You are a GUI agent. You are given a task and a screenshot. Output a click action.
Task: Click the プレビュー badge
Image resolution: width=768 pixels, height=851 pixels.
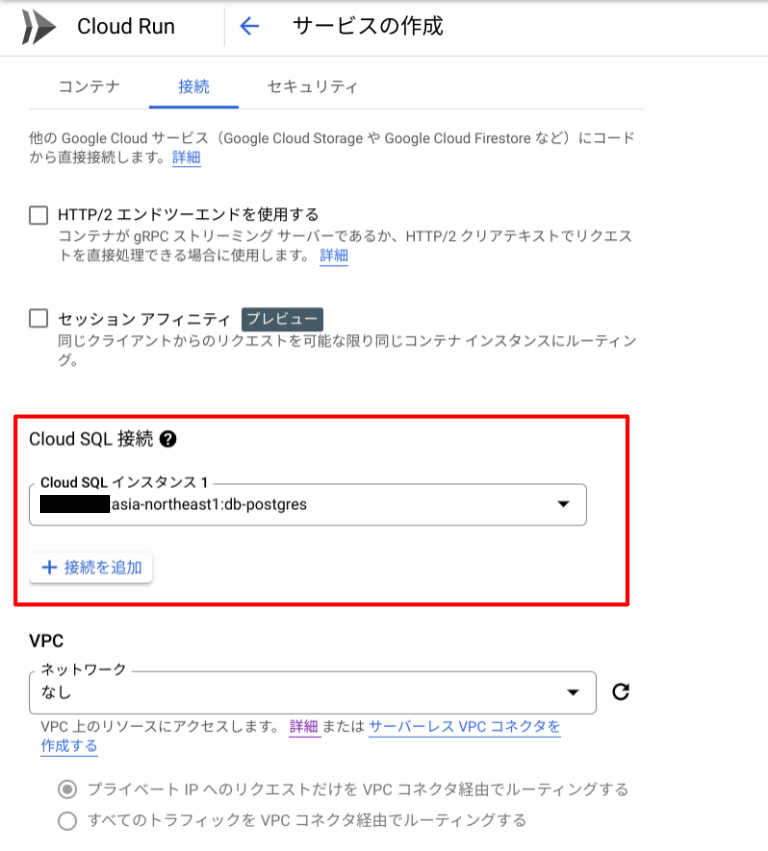282,319
